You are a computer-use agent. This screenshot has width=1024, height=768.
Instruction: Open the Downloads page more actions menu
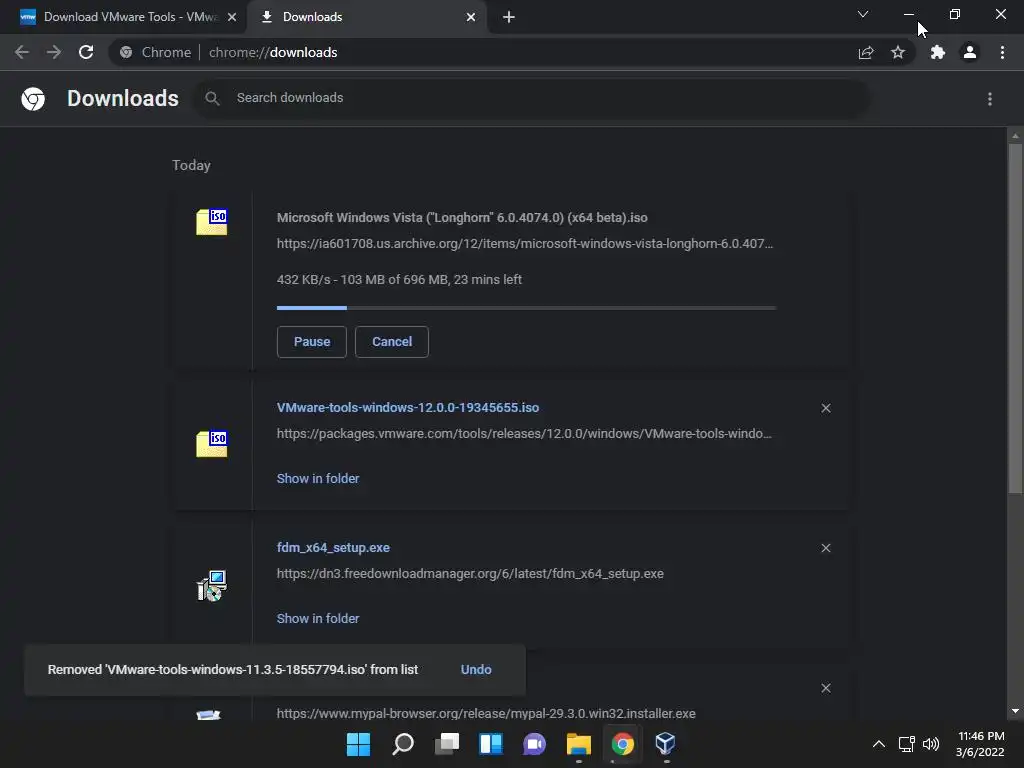tap(990, 99)
